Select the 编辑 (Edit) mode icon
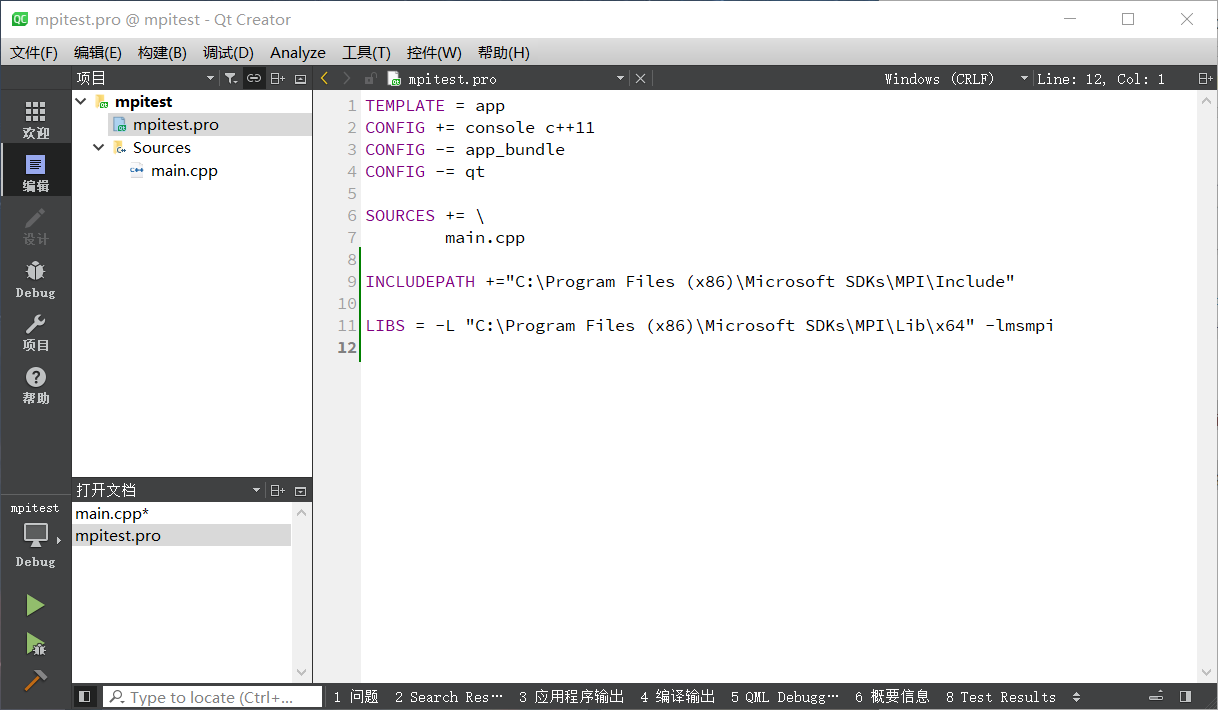The height and width of the screenshot is (710, 1218). pyautogui.click(x=35, y=170)
